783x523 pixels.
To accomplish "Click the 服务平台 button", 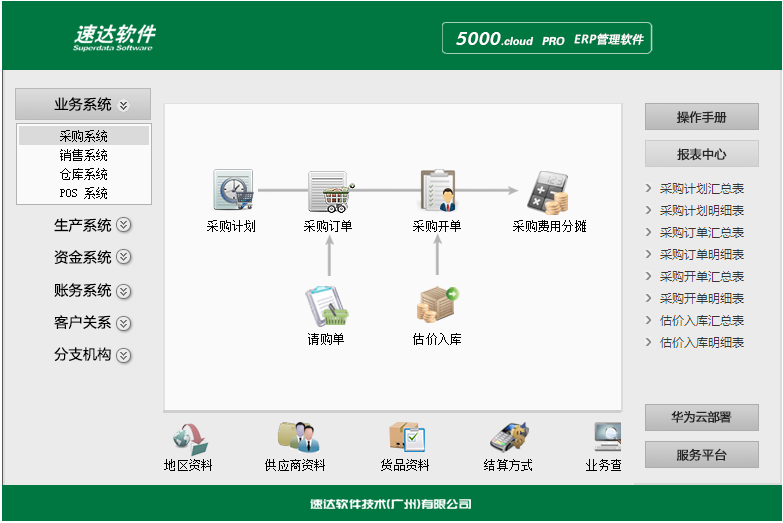I will [x=702, y=455].
